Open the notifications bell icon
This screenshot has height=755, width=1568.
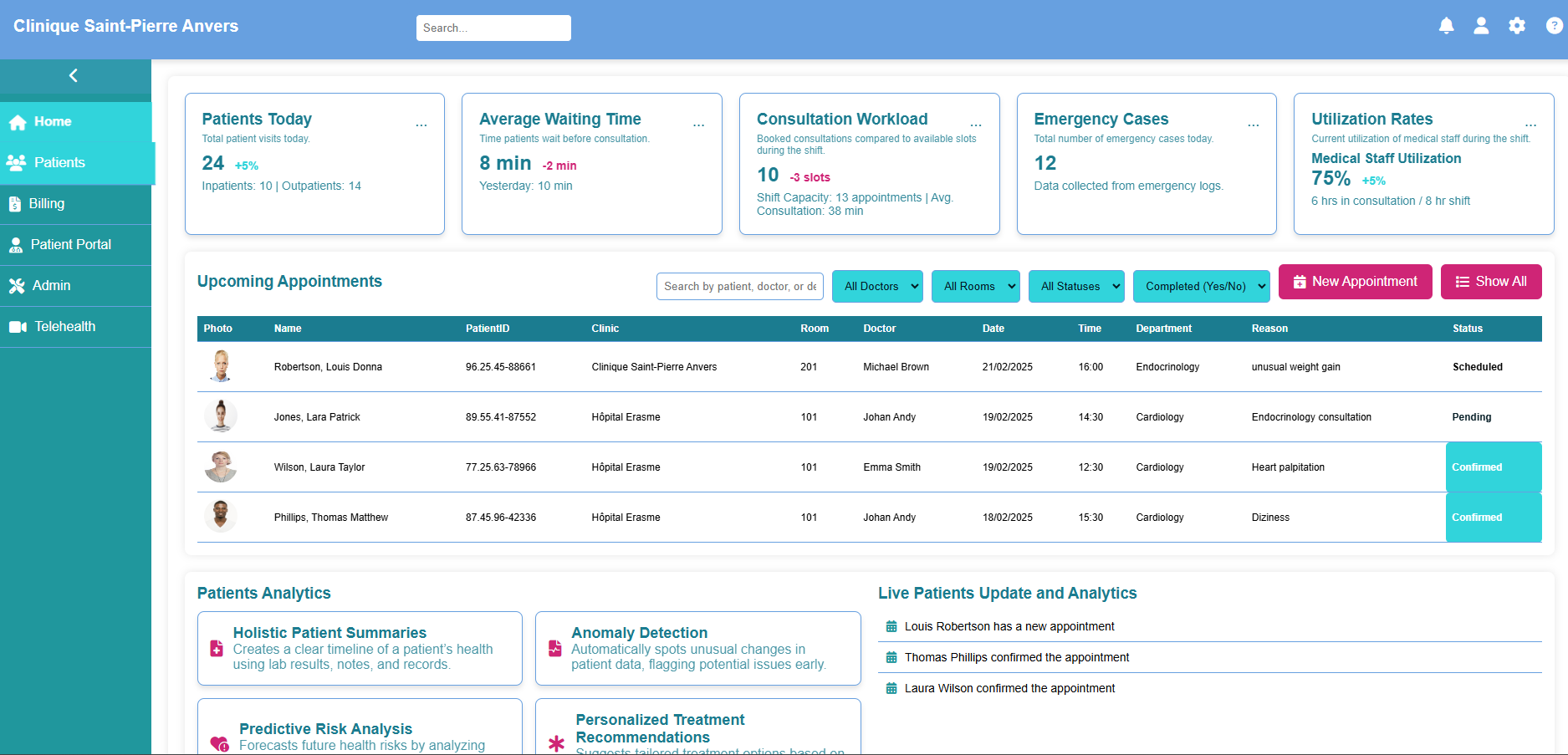1446,26
